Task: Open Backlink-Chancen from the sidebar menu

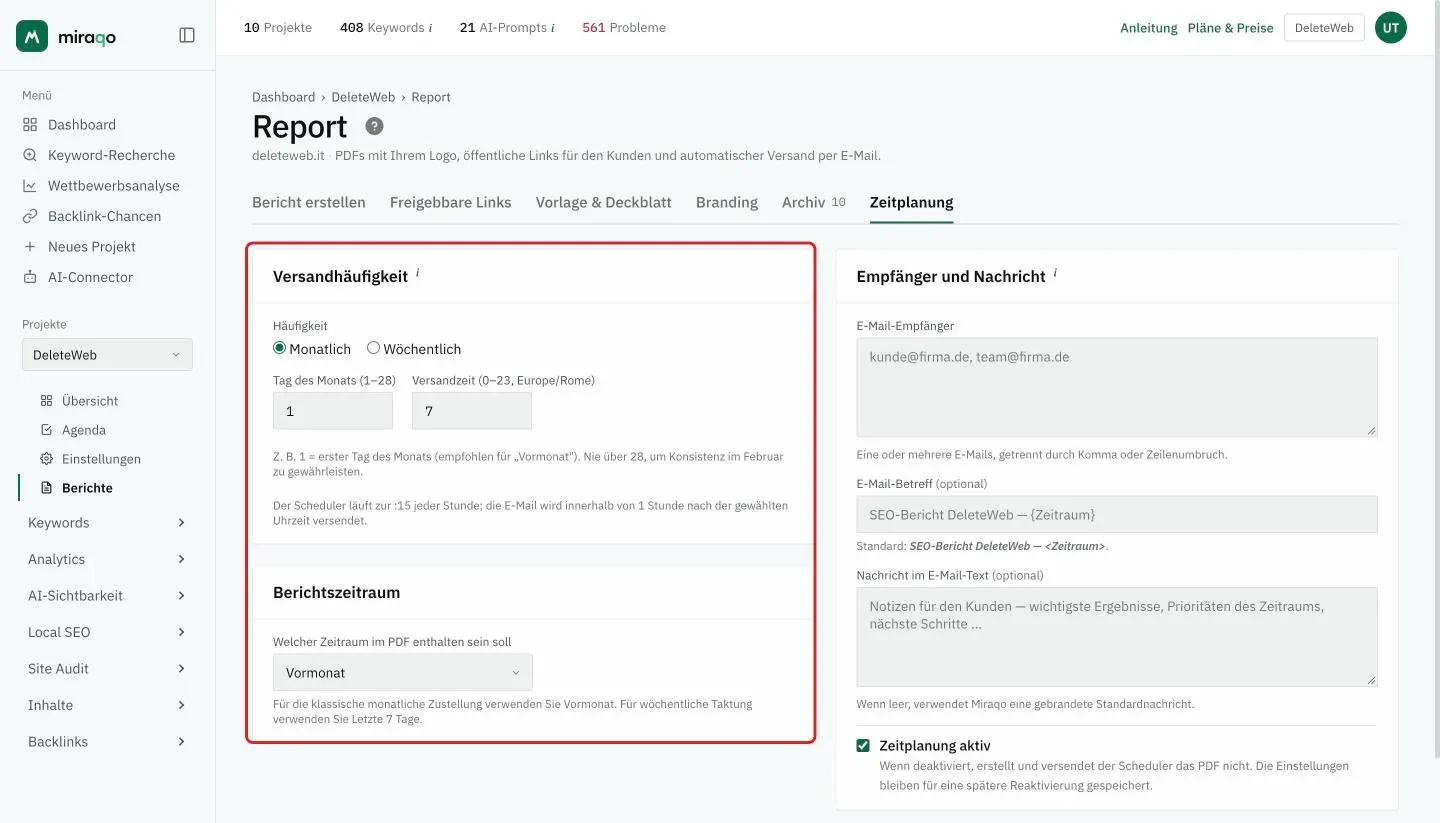Action: point(104,216)
